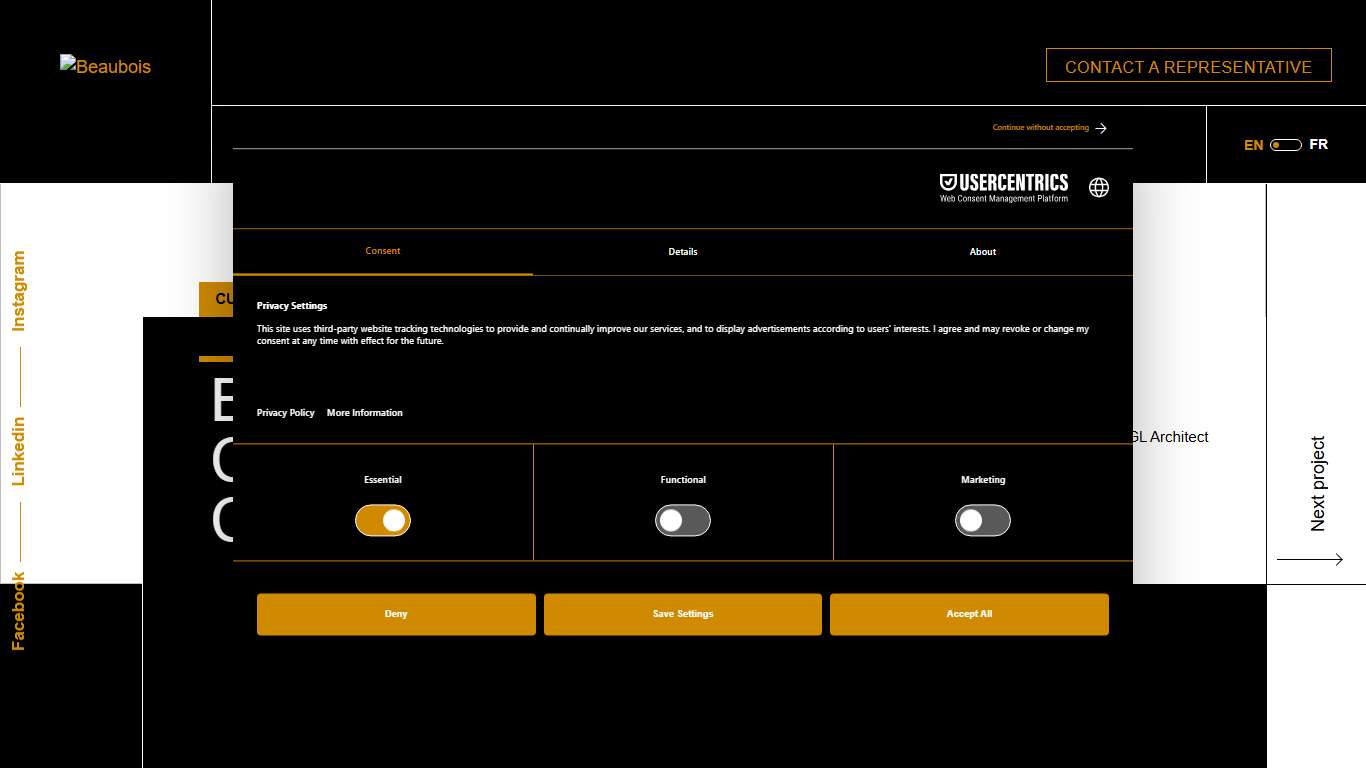Click the globe language selector icon
This screenshot has height=768, width=1366.
(1099, 187)
